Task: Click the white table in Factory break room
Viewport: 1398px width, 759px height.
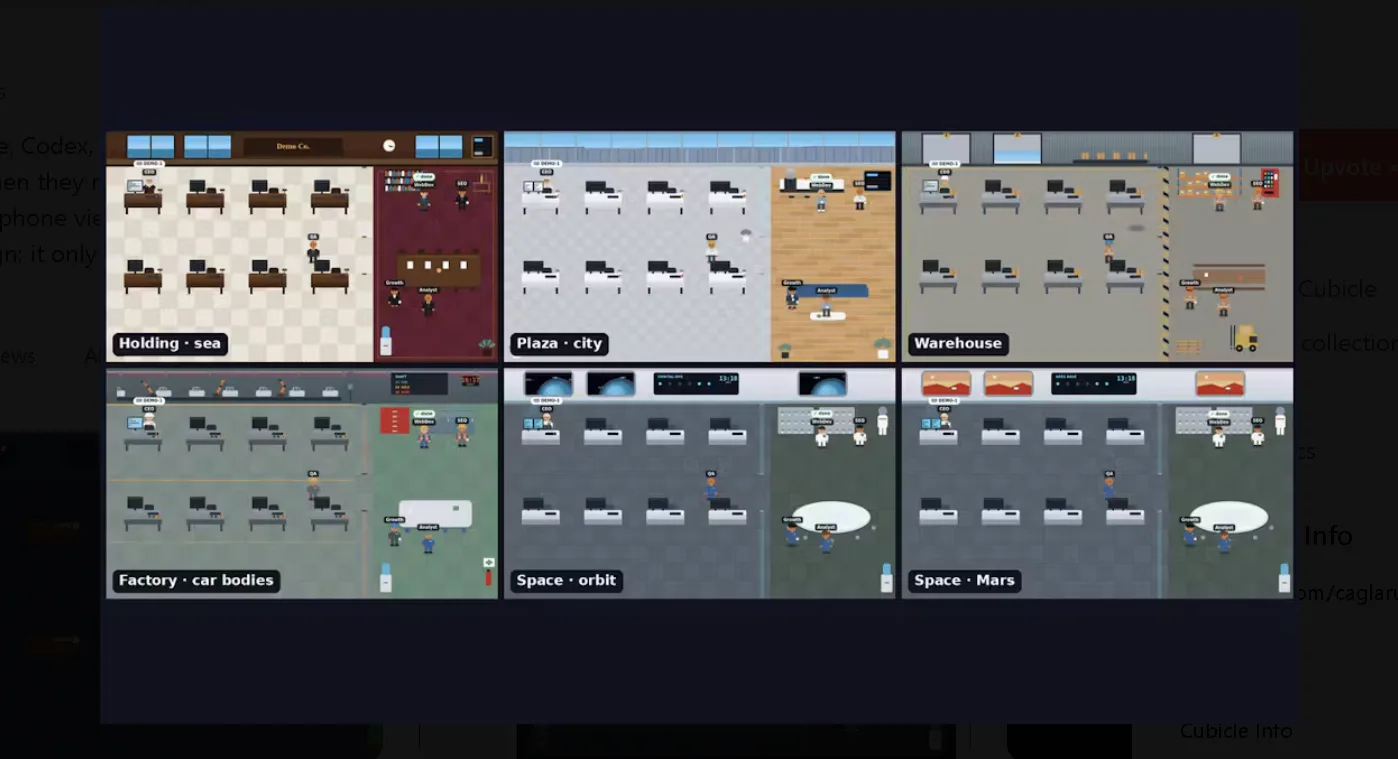Action: 435,514
